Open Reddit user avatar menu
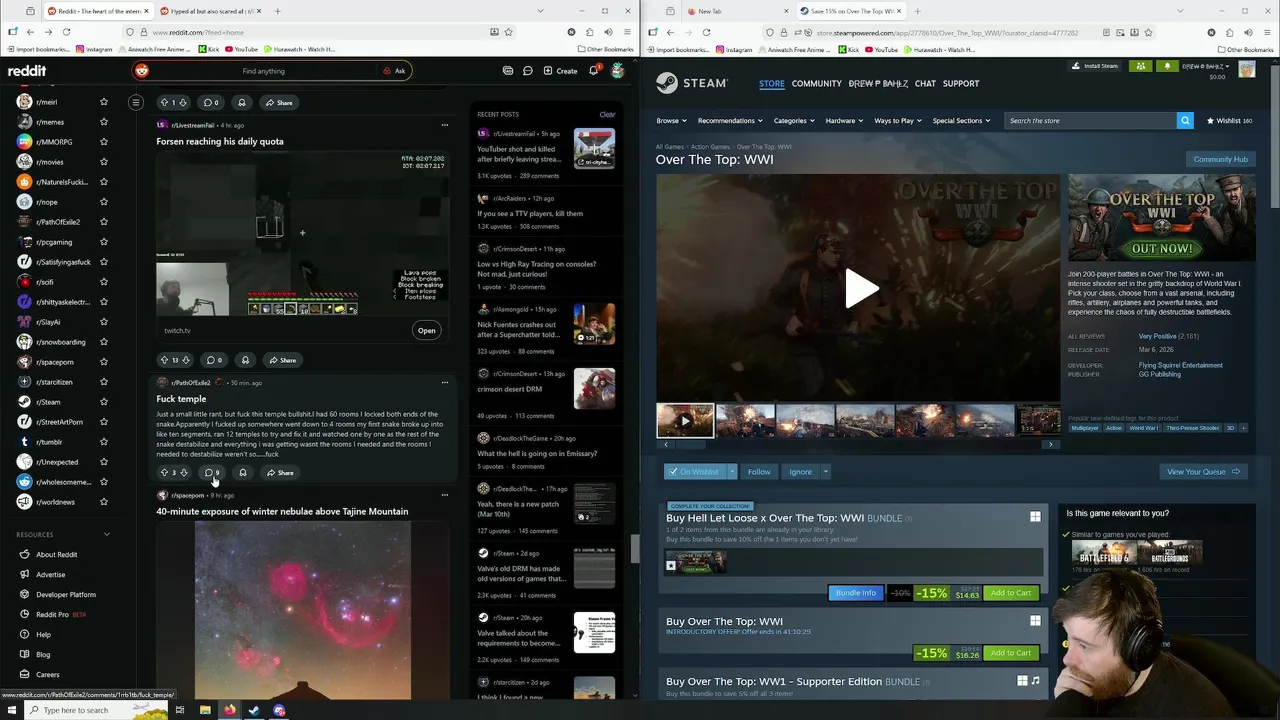The image size is (1280, 720). coord(618,71)
